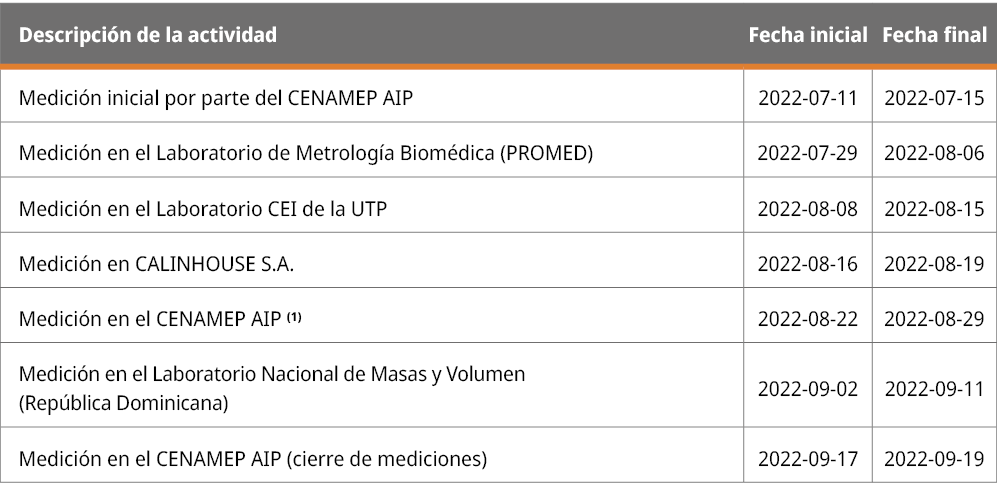997x499 pixels.
Task: Click end date 2022-08-29
Action: [934, 320]
